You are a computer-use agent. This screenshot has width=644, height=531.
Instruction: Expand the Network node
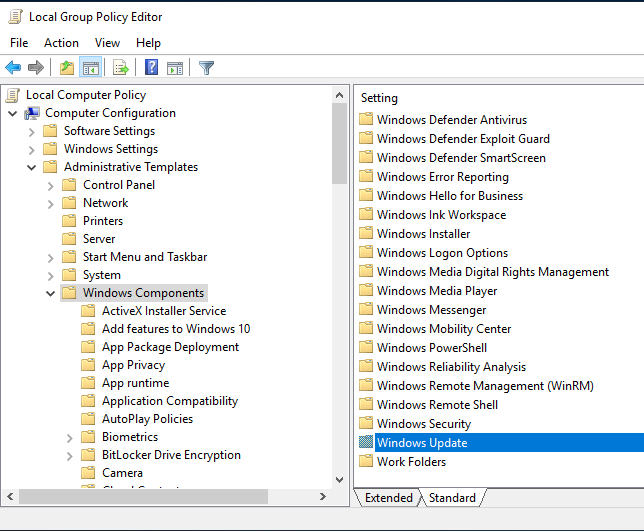[x=51, y=204]
